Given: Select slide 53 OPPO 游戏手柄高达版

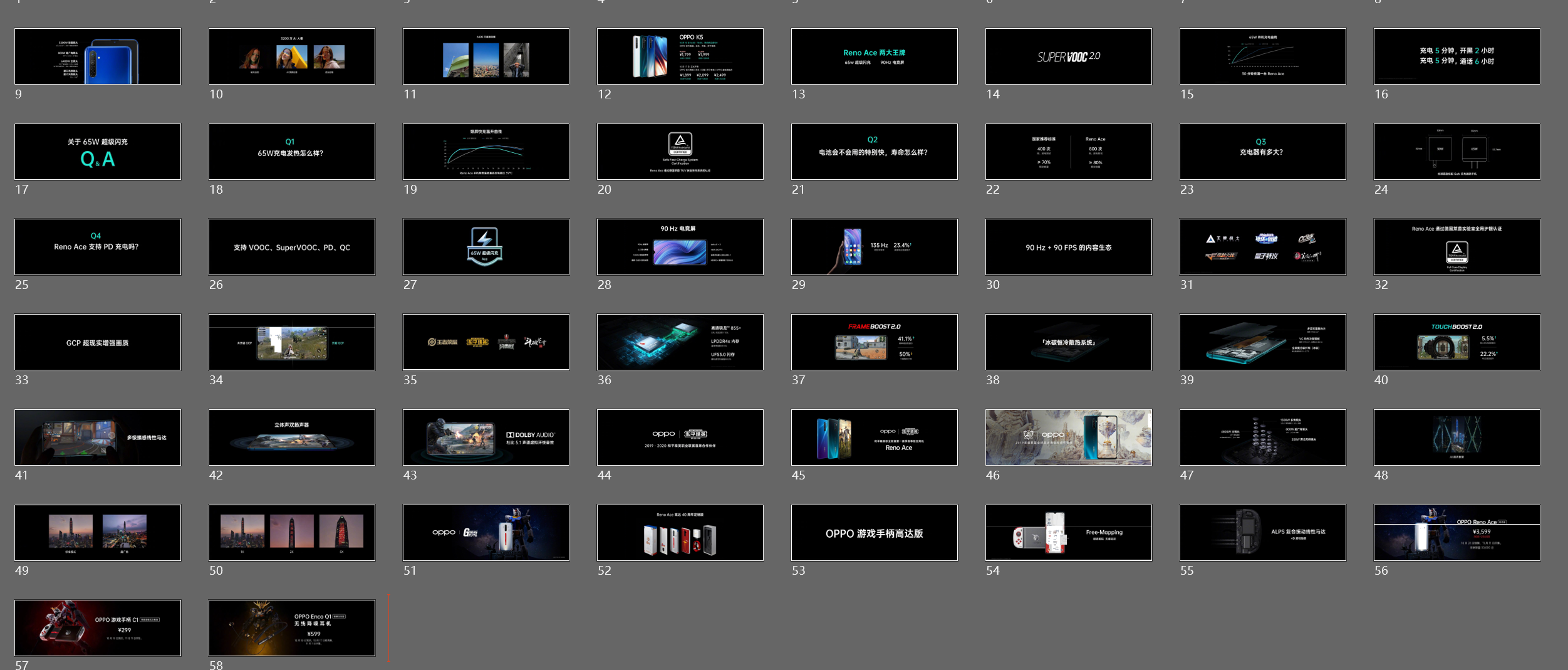Looking at the screenshot, I should tap(875, 533).
